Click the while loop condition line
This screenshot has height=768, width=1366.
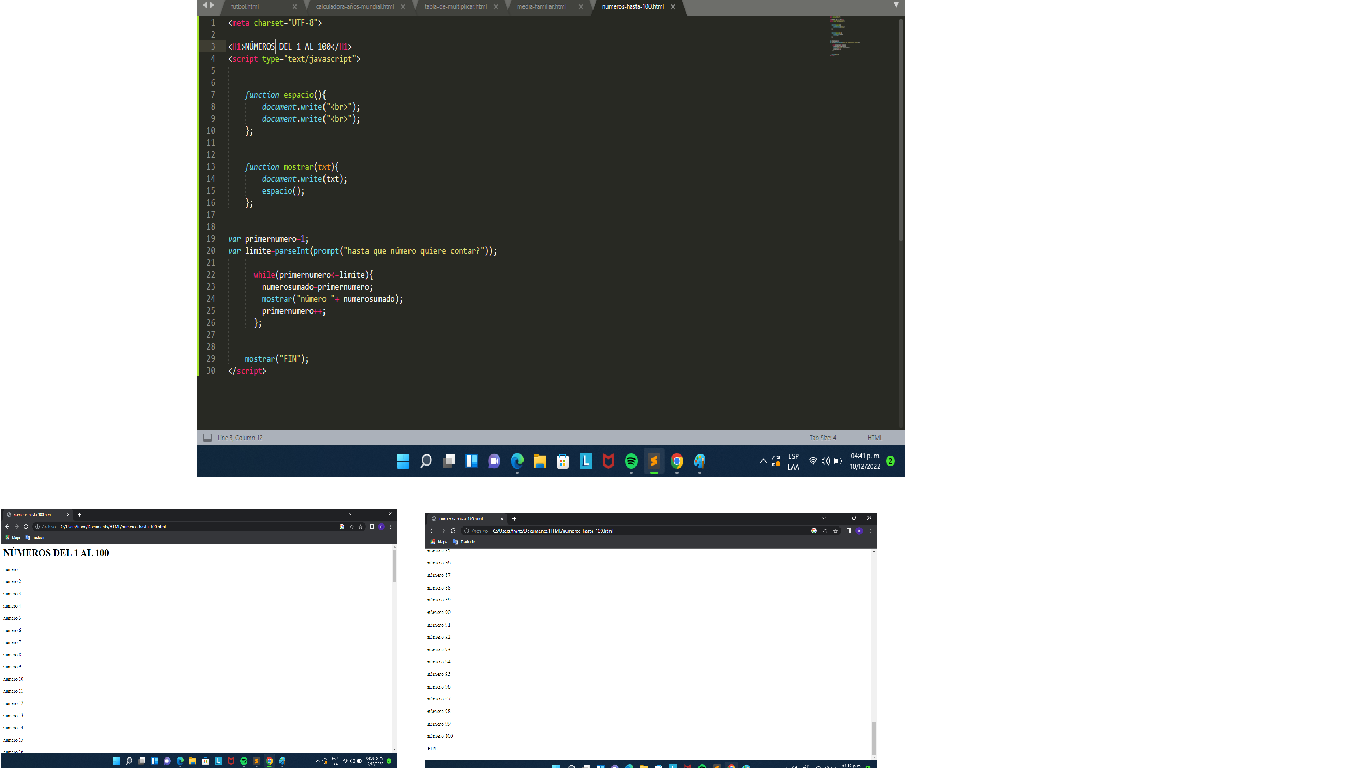coord(313,275)
